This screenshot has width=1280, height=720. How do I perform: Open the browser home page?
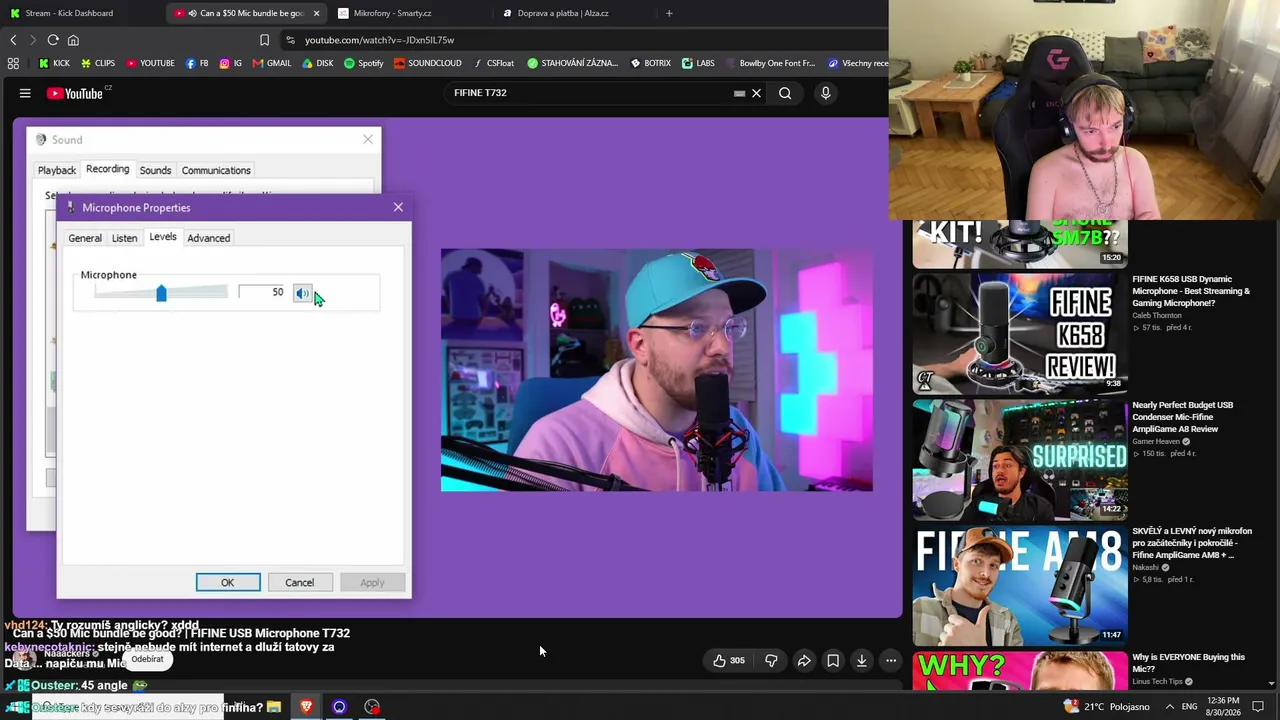point(73,40)
